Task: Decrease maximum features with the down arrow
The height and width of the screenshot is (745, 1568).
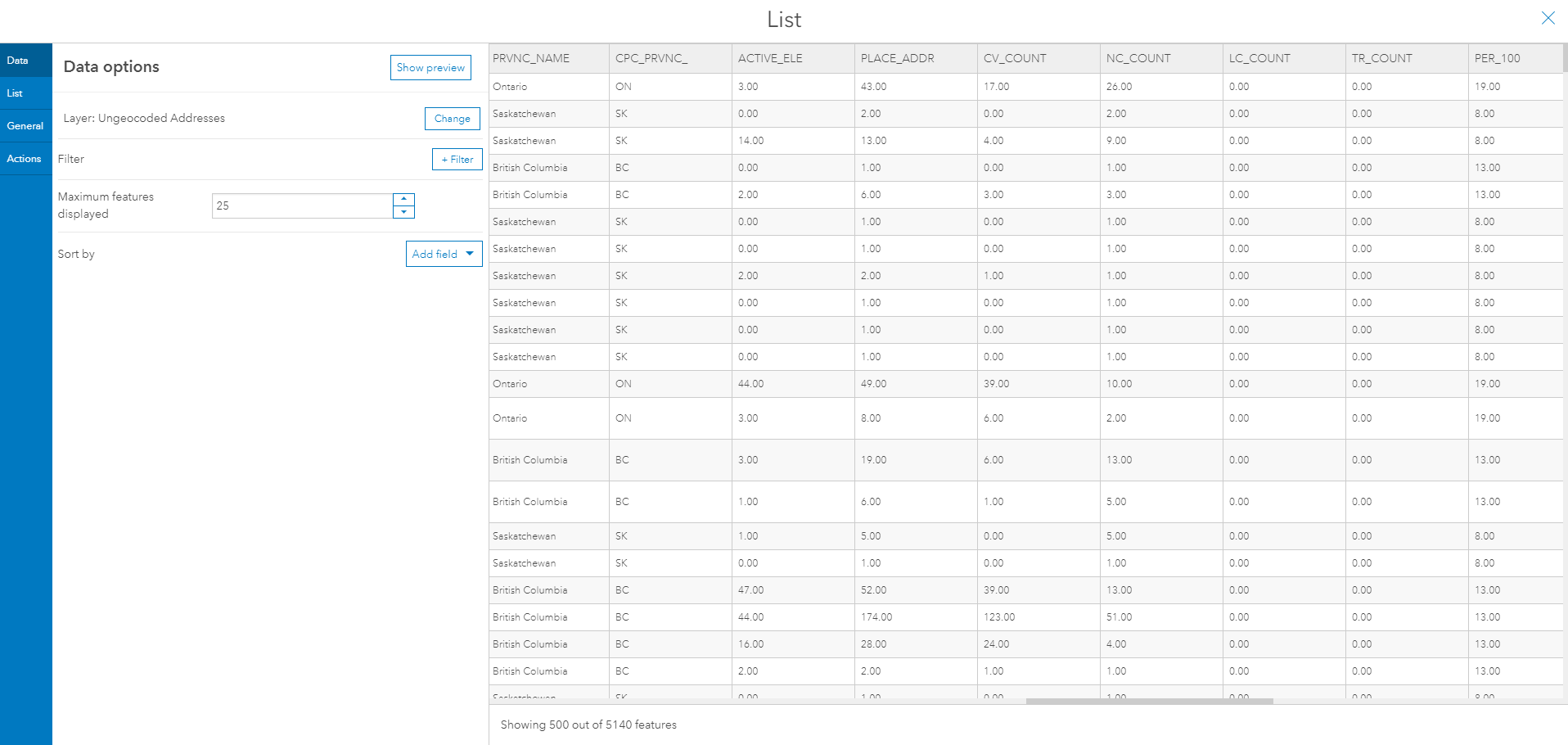Action: [x=403, y=212]
